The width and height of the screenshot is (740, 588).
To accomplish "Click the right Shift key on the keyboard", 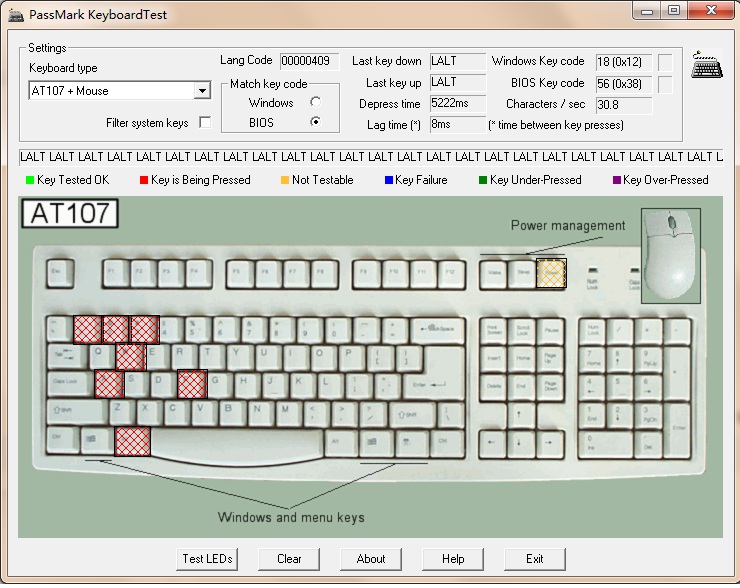I will (x=410, y=415).
